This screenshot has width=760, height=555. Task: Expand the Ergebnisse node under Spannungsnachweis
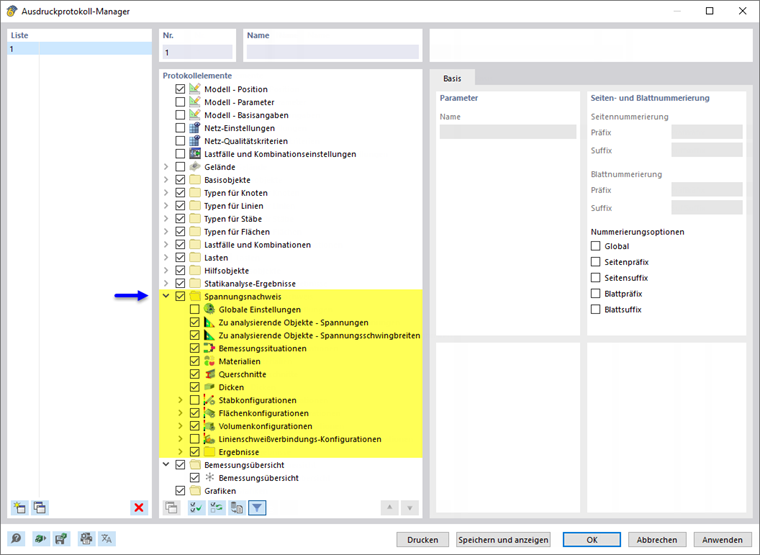pos(180,452)
